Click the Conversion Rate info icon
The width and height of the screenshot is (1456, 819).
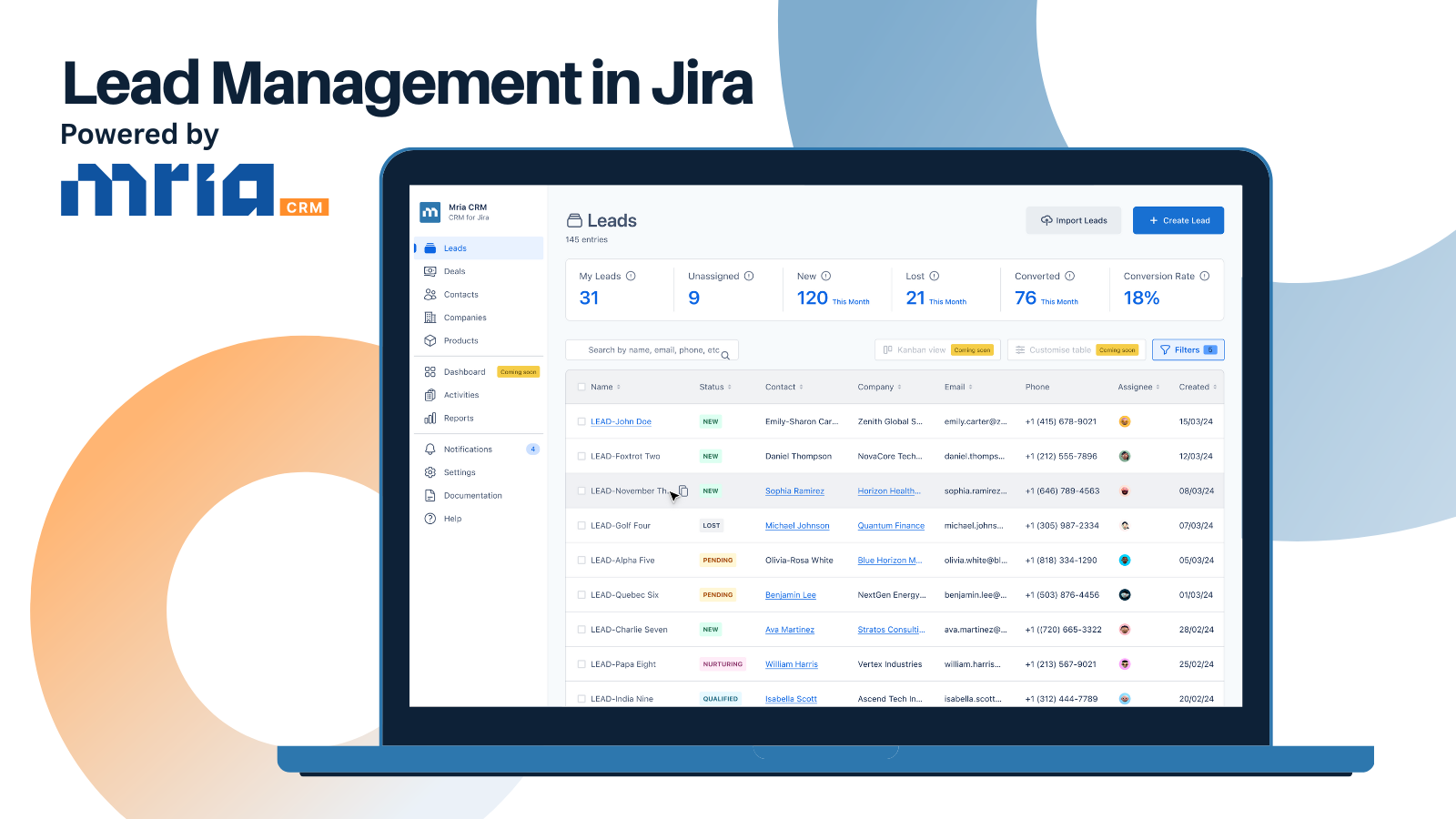(1205, 276)
